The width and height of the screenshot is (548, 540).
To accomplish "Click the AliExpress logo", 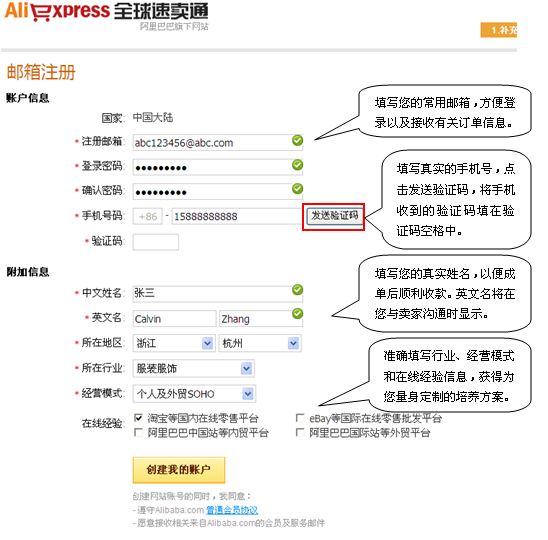I will (x=106, y=12).
